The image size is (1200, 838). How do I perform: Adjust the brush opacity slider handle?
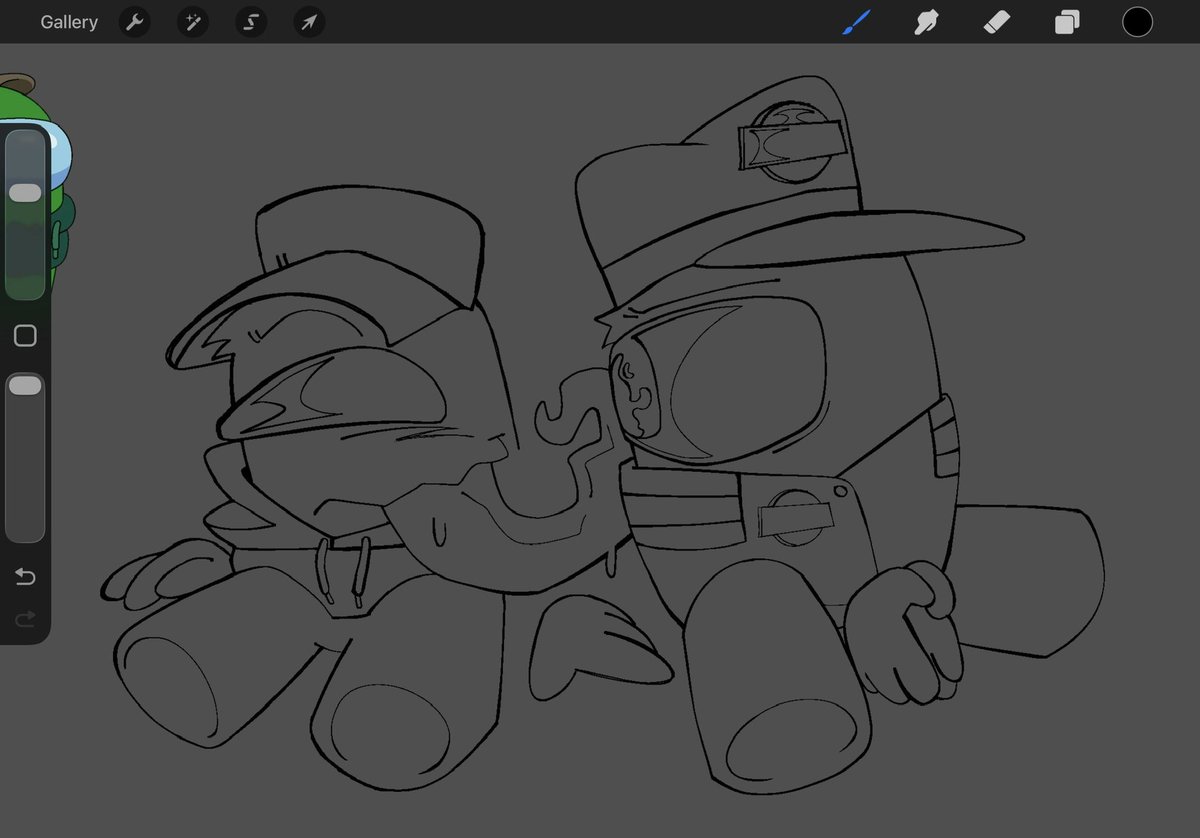[25, 385]
